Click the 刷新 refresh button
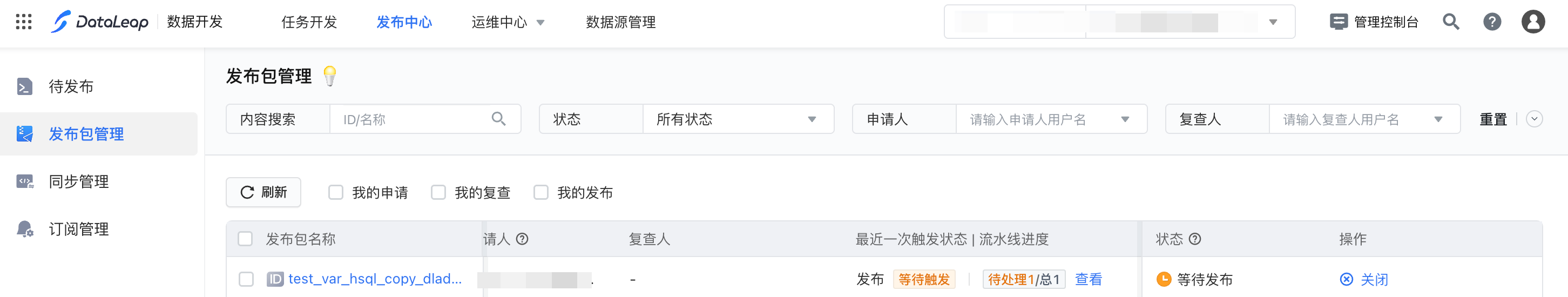The image size is (1568, 297). coord(263,192)
